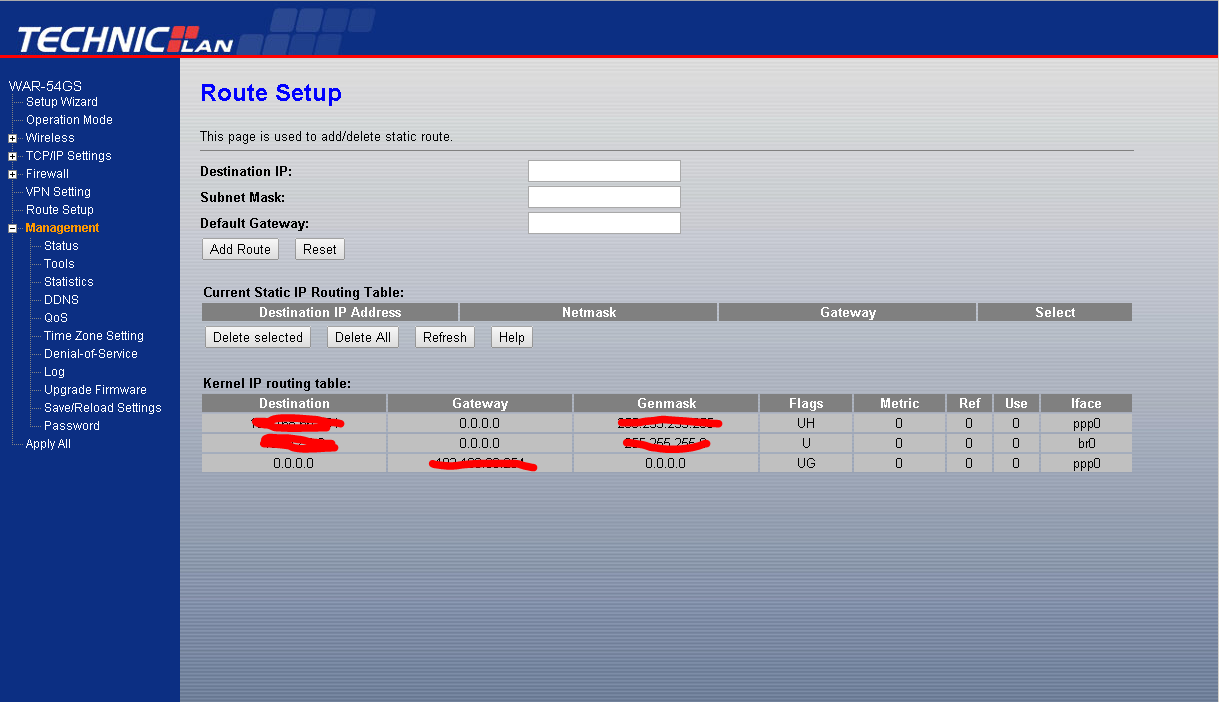Screen dimensions: 1219x702
Task: Select kernel table Iface header
Action: [x=1086, y=404]
